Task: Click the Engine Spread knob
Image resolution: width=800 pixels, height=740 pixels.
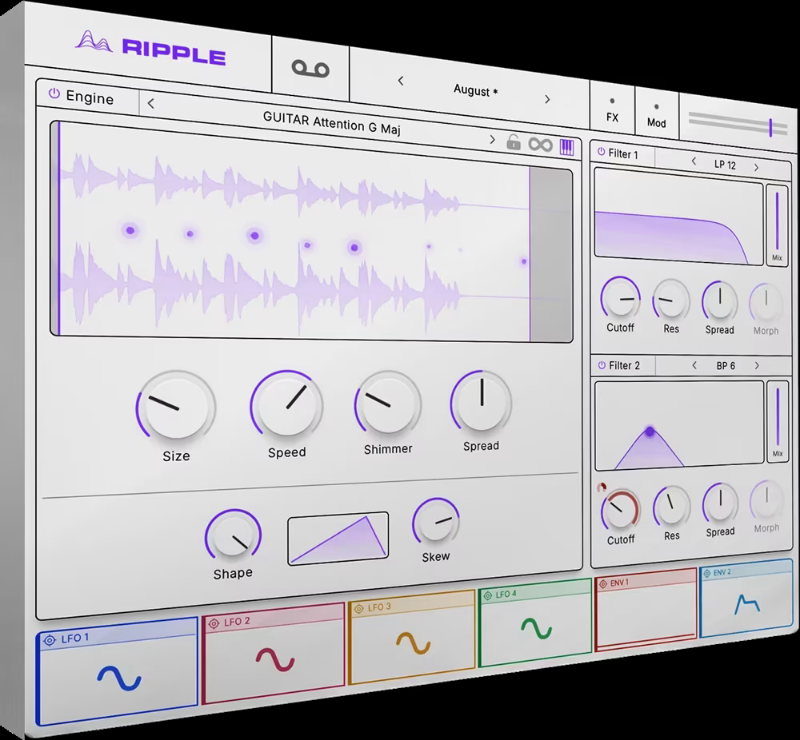Action: pyautogui.click(x=481, y=402)
